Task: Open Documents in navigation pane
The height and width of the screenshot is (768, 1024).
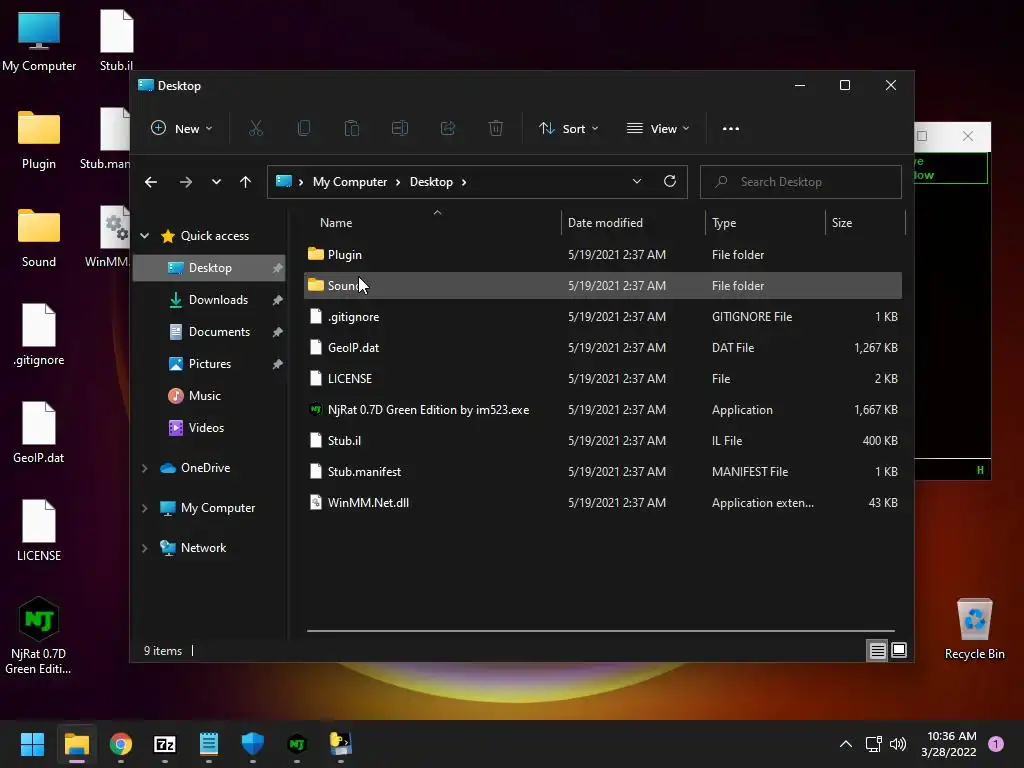Action: [x=209, y=332]
